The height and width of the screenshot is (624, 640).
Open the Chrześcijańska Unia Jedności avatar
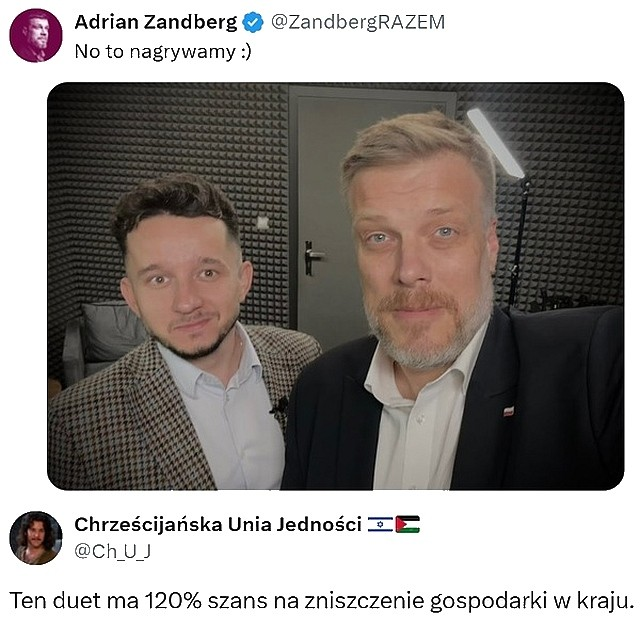click(36, 538)
